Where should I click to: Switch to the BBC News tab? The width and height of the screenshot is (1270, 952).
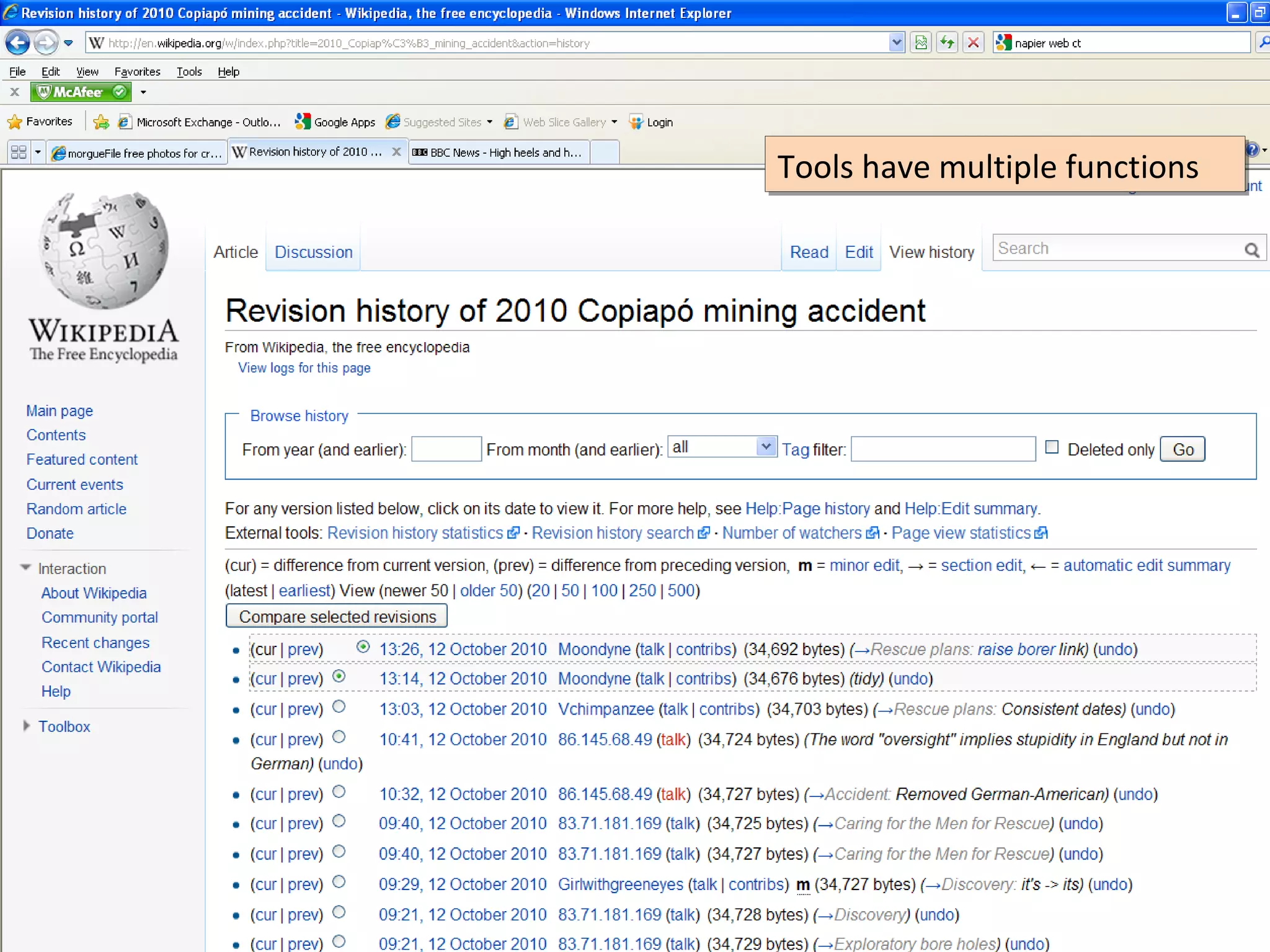(x=498, y=152)
